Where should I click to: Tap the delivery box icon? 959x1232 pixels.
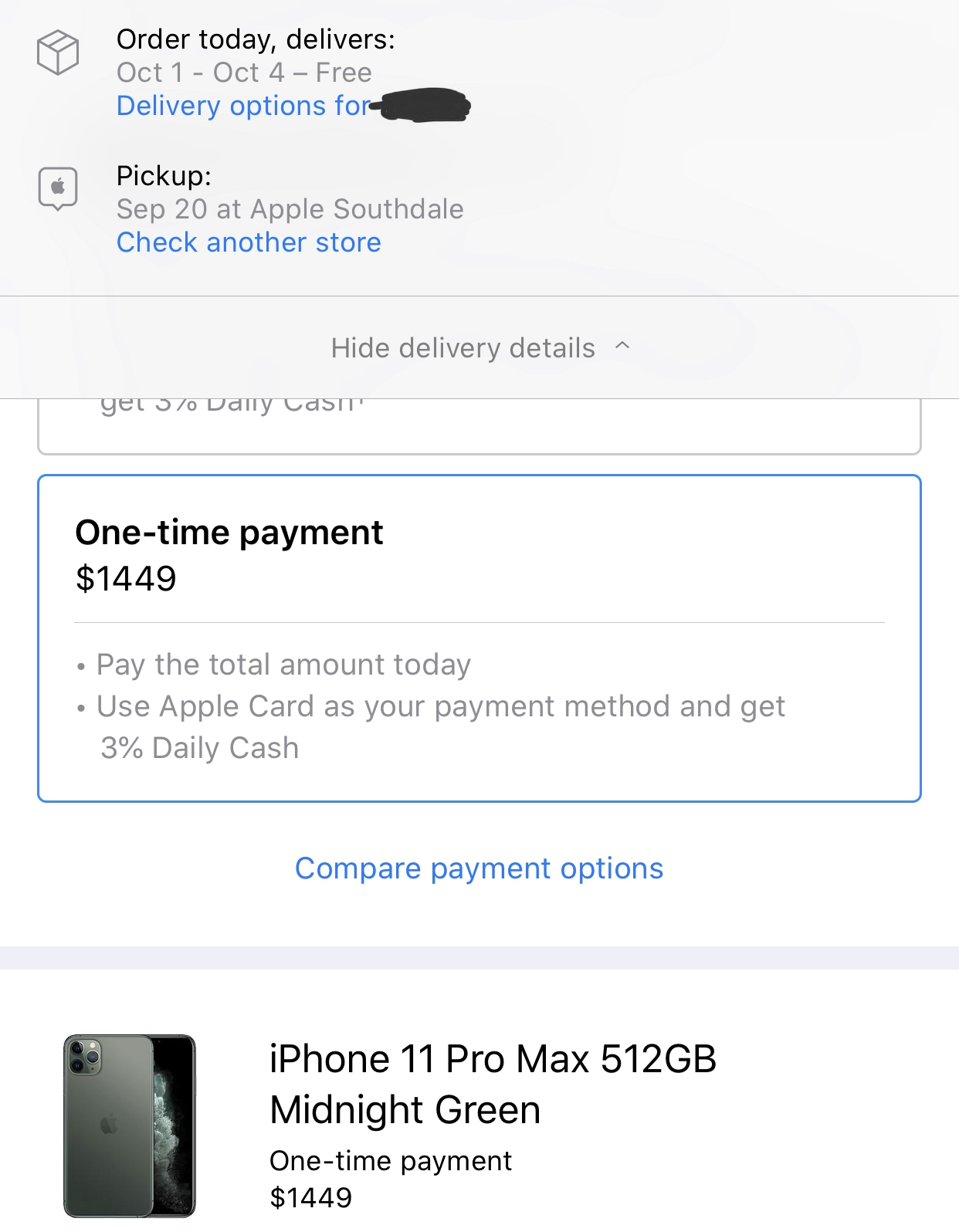pos(58,52)
